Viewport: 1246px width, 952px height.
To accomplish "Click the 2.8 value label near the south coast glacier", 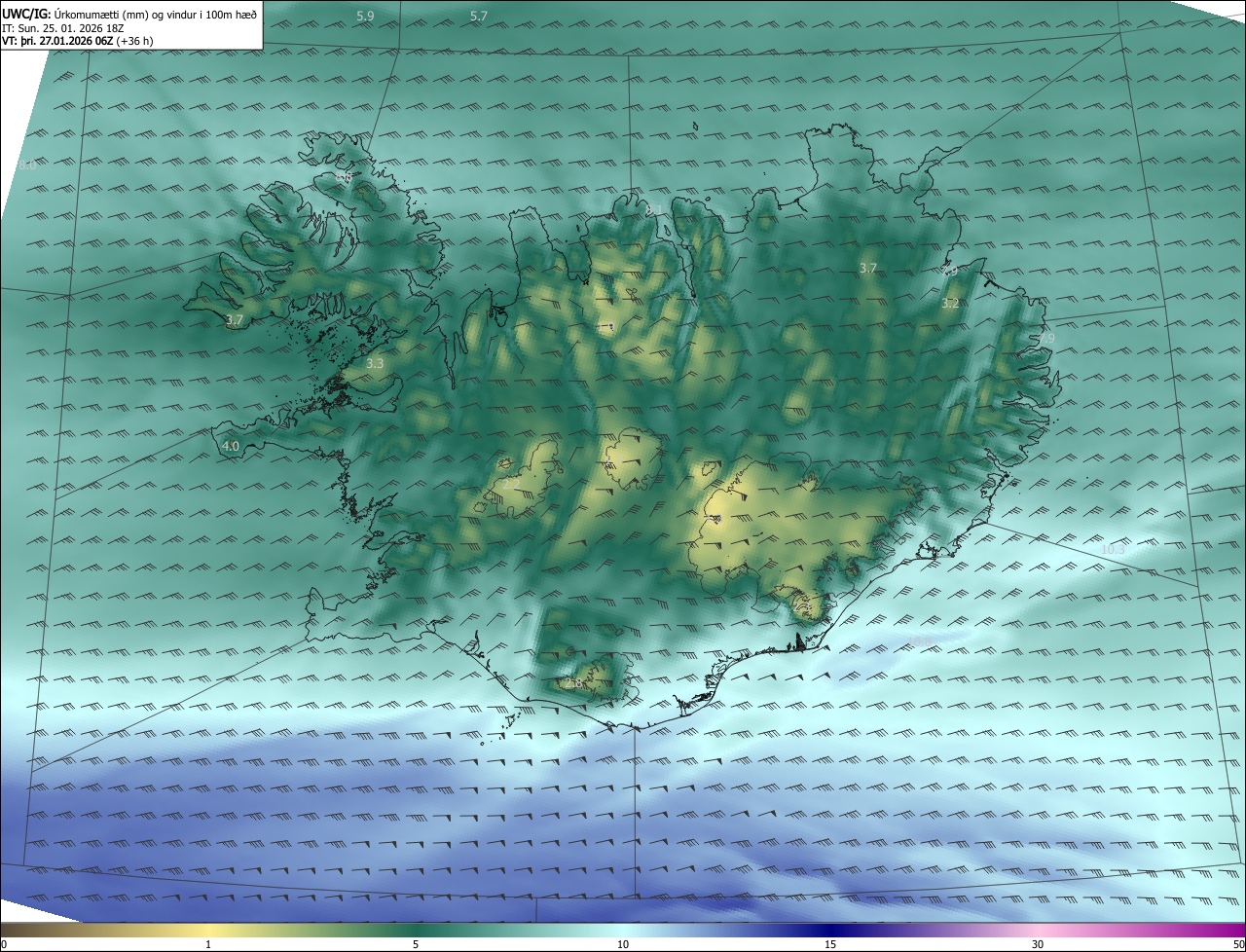I will tap(573, 683).
